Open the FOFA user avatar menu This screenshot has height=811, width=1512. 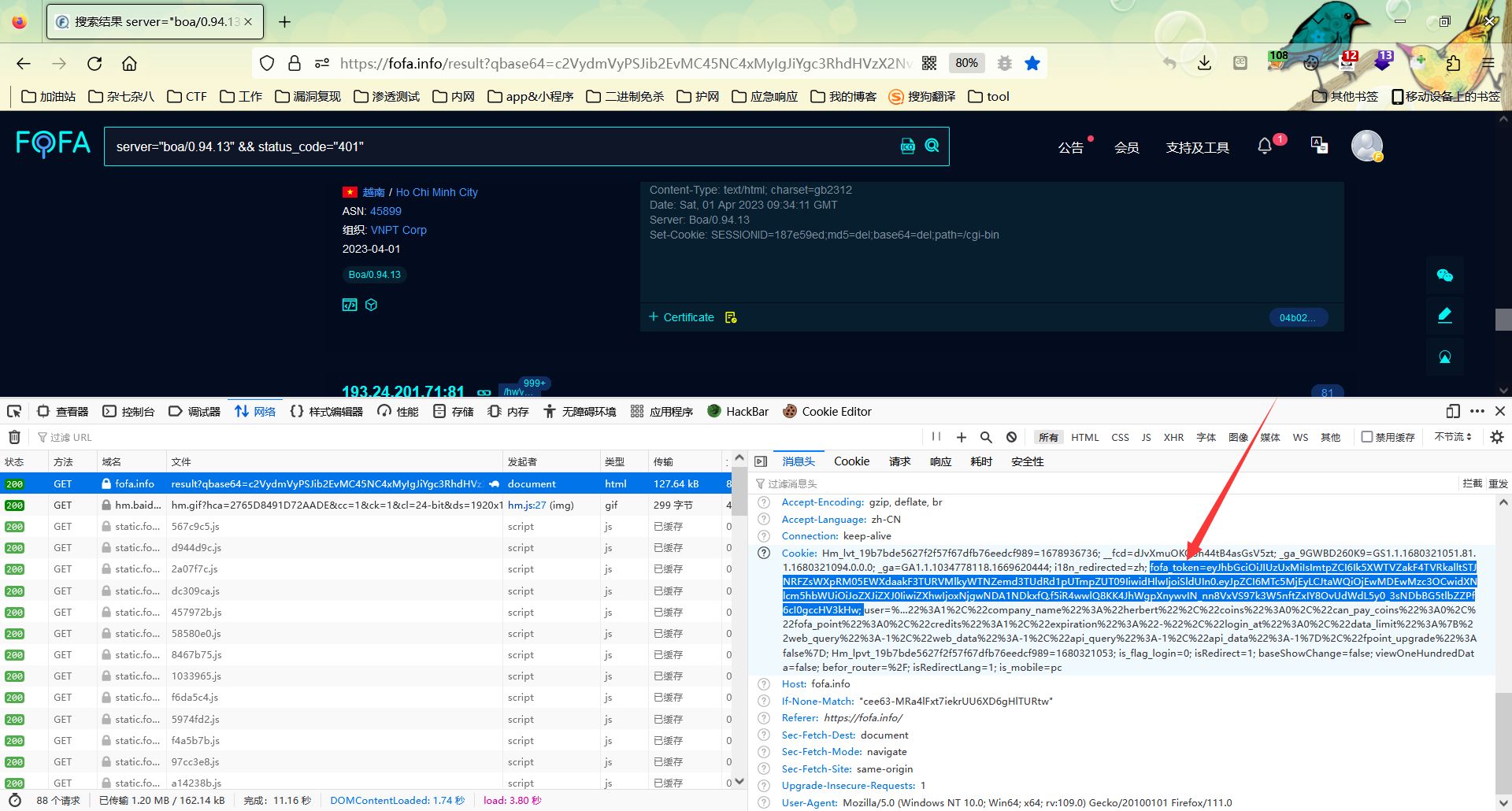coord(1367,146)
